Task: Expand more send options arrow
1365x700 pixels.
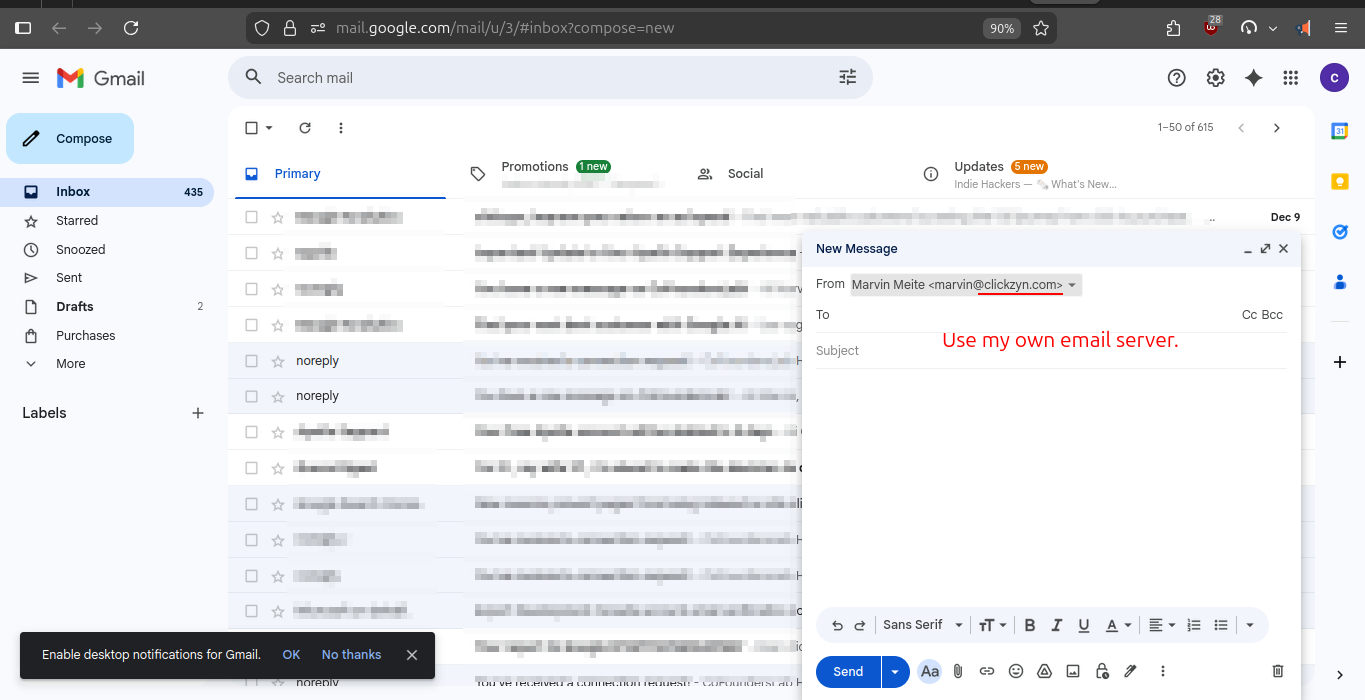Action: click(x=895, y=672)
